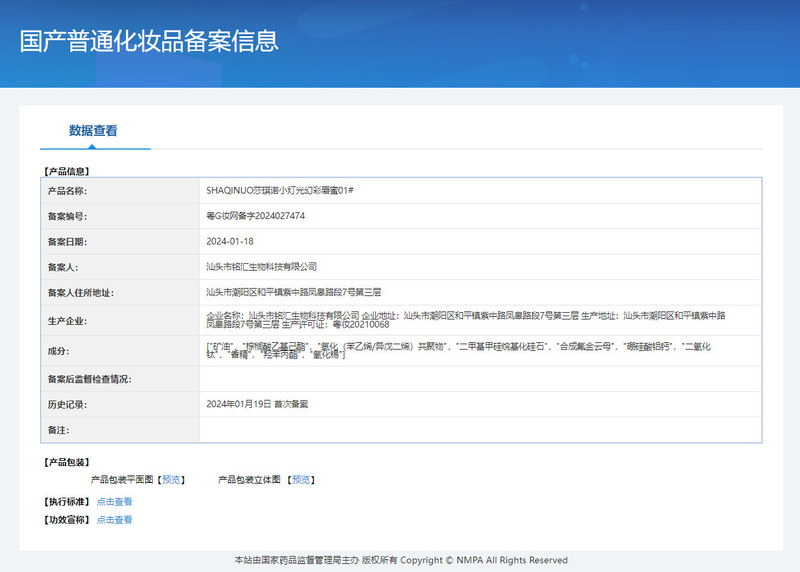Click the 【功效宣称】 label
Viewport: 800px width, 572px height.
click(66, 519)
